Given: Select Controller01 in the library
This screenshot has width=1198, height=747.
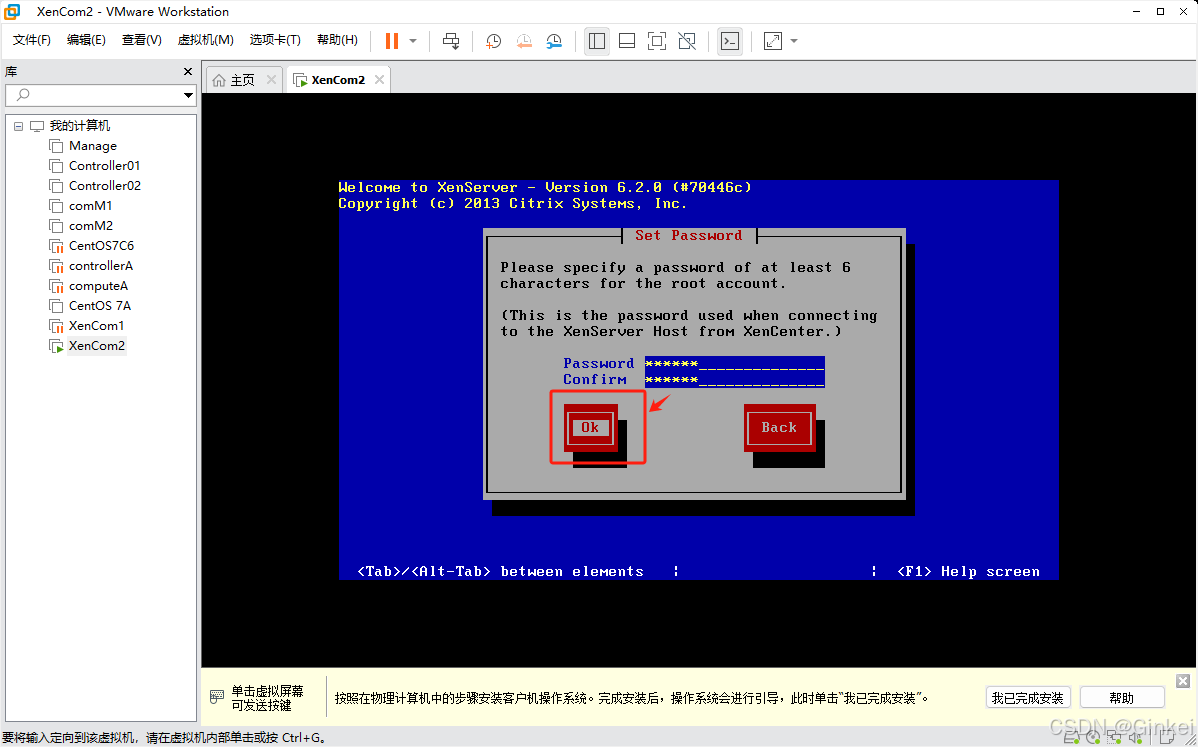Looking at the screenshot, I should click(104, 165).
